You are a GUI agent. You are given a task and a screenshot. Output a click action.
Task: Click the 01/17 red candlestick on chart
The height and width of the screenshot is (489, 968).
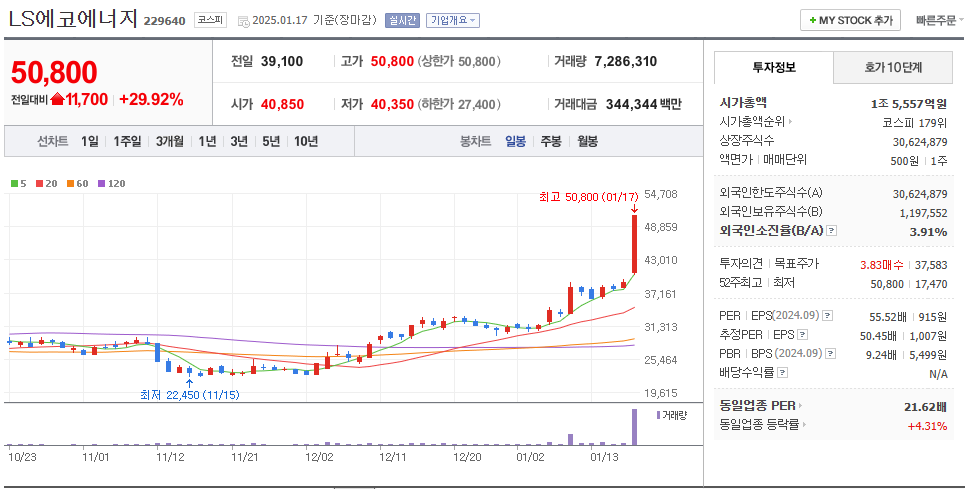point(634,243)
